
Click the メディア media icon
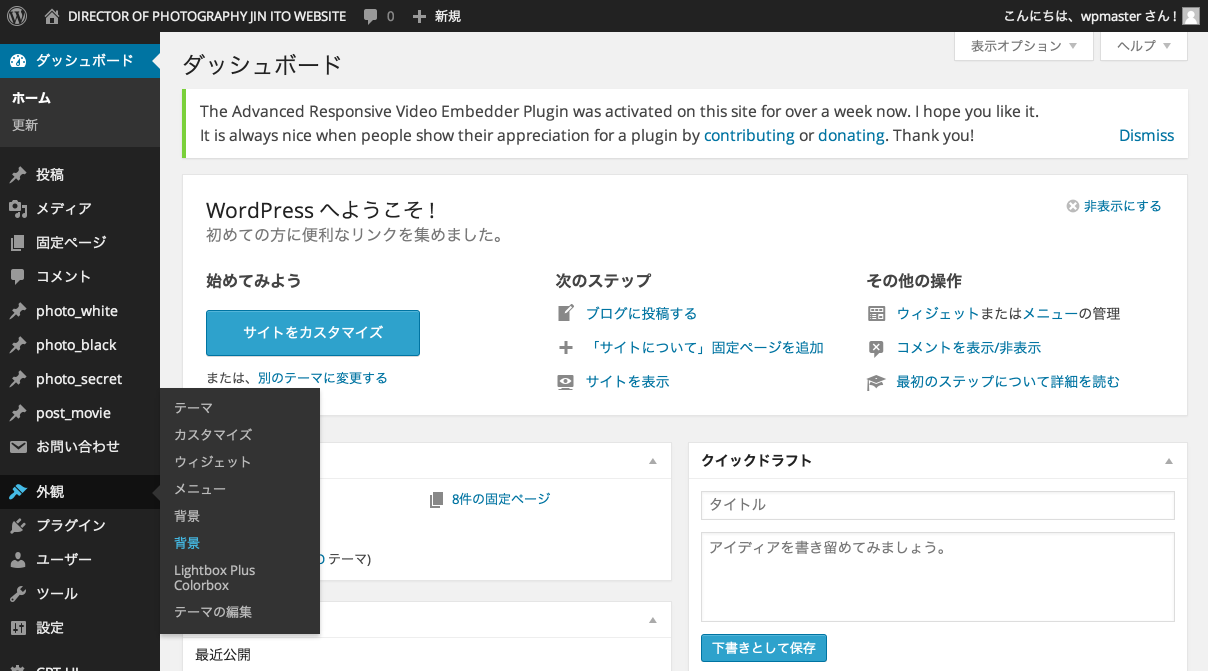(18, 209)
